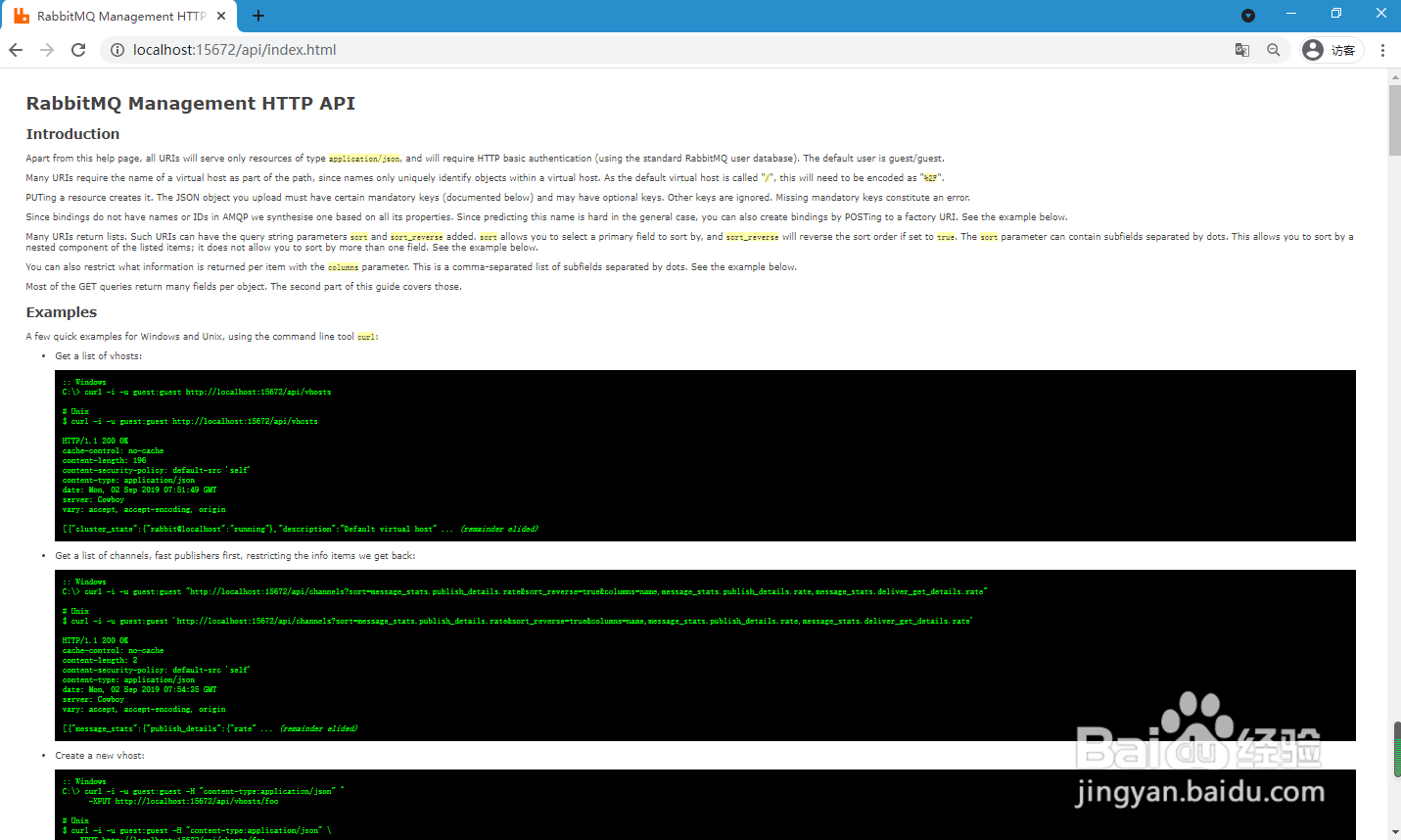
Task: Click highlighted application/json code text
Action: pyautogui.click(x=364, y=159)
